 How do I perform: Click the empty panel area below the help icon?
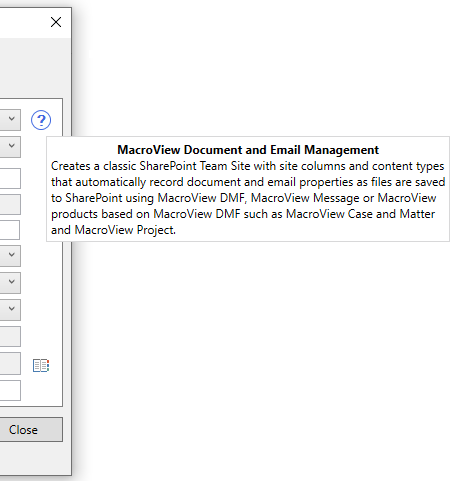click(42, 300)
